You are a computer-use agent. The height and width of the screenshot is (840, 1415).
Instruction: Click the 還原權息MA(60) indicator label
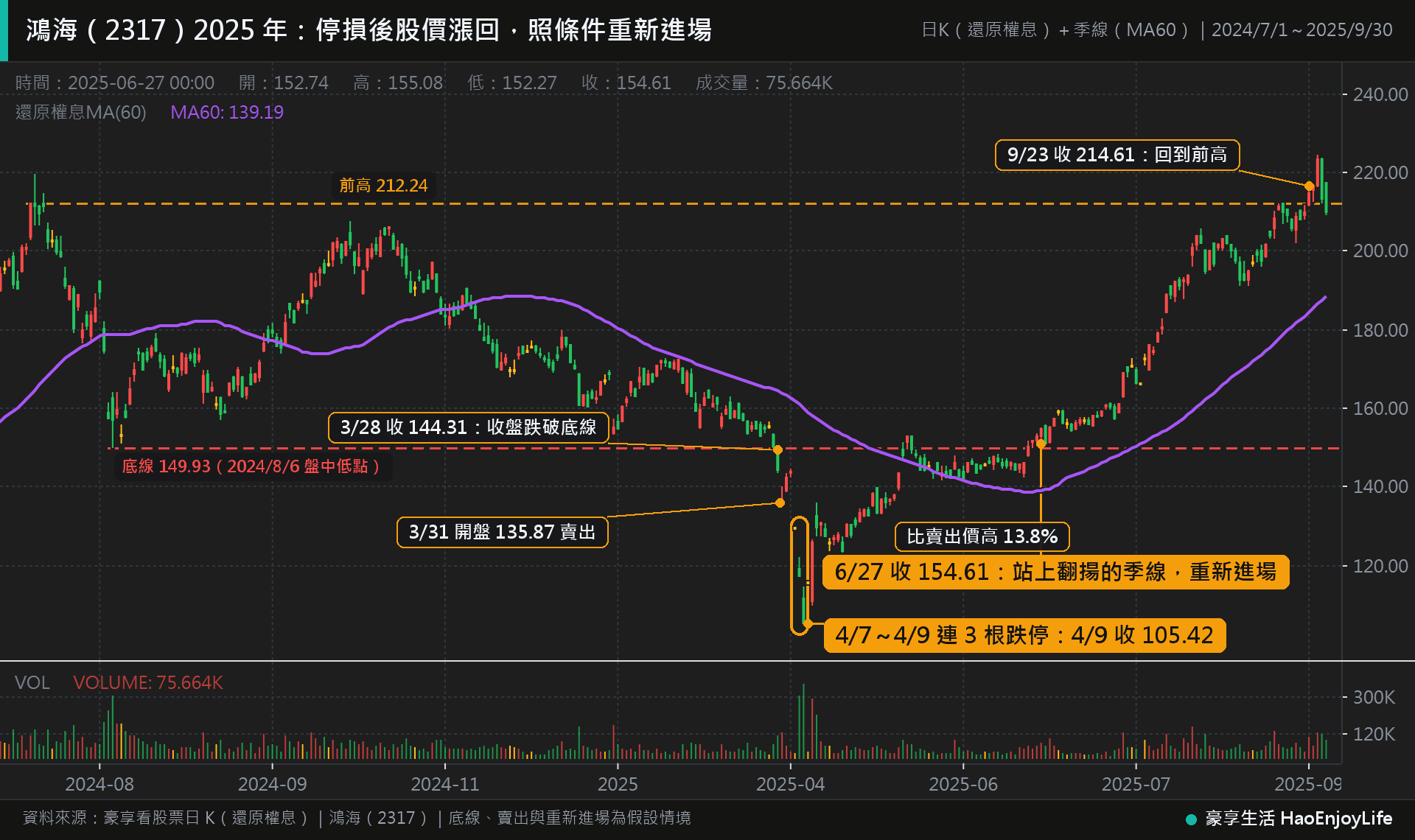coord(81,112)
